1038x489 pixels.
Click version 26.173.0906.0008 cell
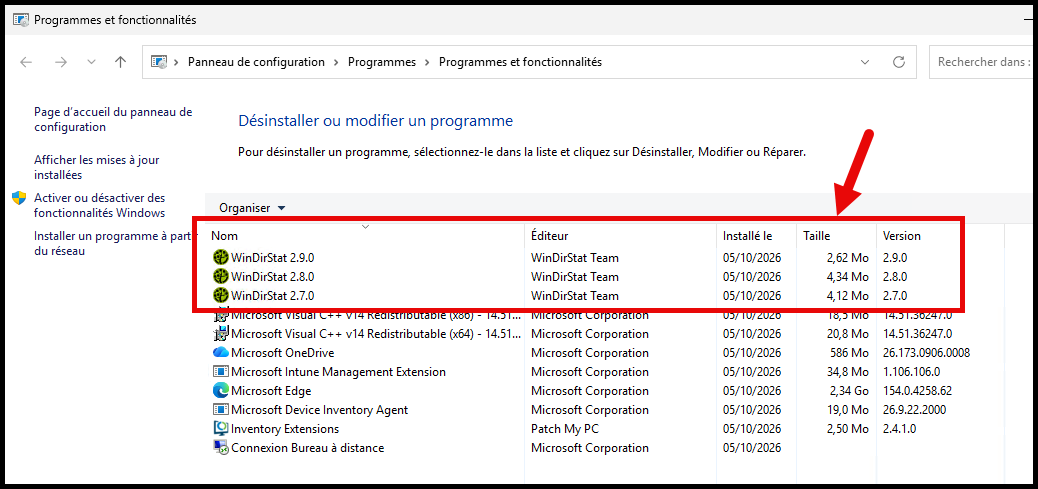[x=925, y=353]
